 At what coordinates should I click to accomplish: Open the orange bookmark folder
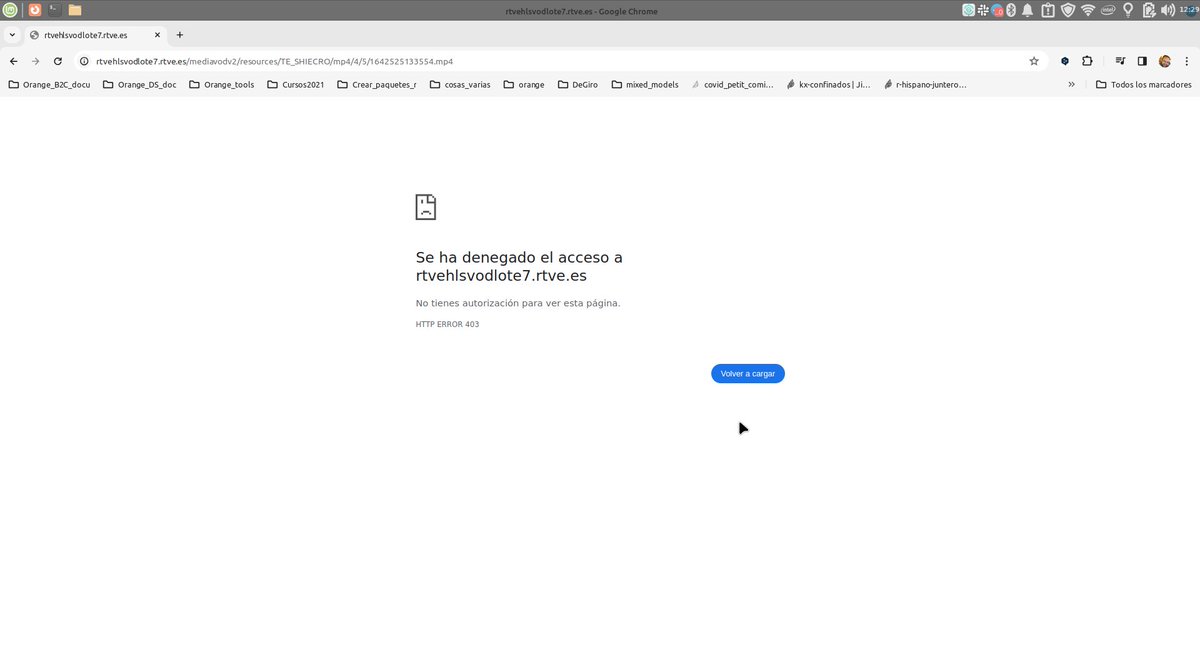[x=524, y=85]
